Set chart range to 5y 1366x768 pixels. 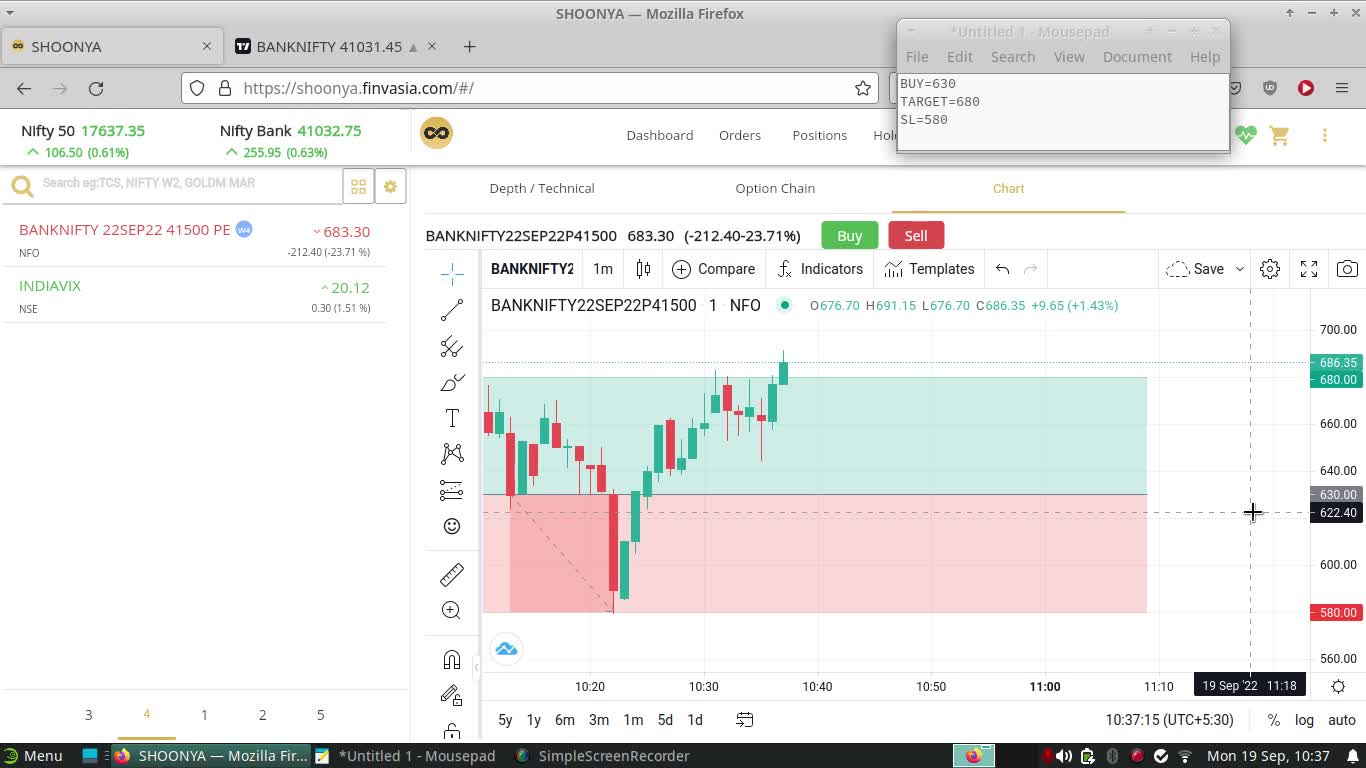coord(505,720)
